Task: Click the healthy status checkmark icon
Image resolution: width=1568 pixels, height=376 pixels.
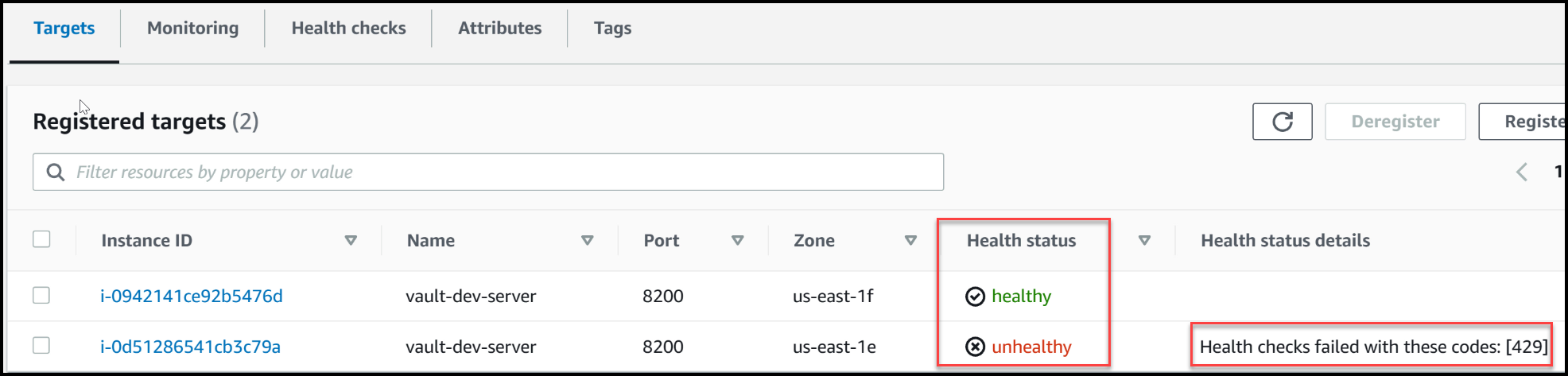Action: point(975,297)
